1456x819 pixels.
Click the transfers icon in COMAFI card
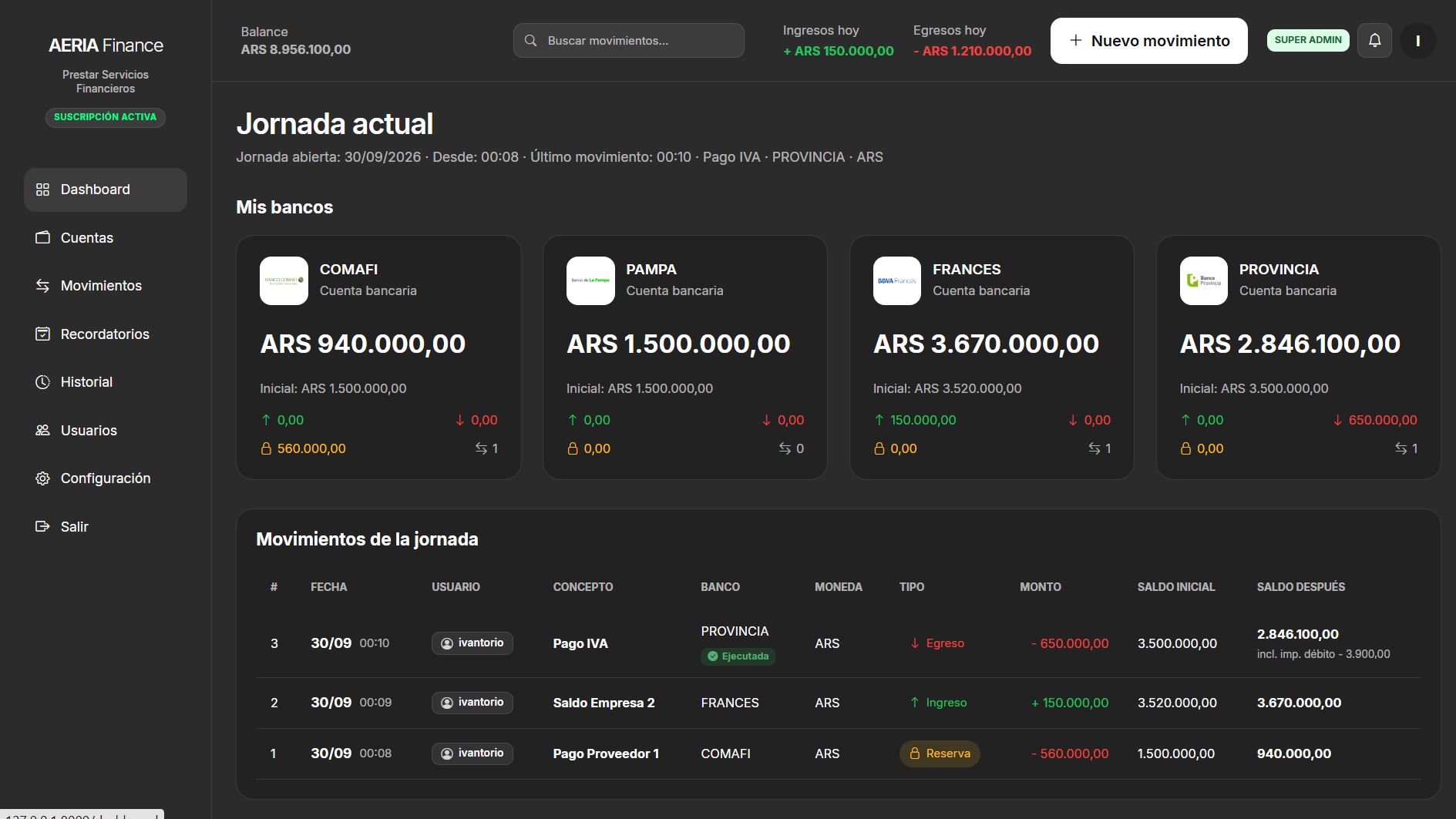tap(481, 448)
